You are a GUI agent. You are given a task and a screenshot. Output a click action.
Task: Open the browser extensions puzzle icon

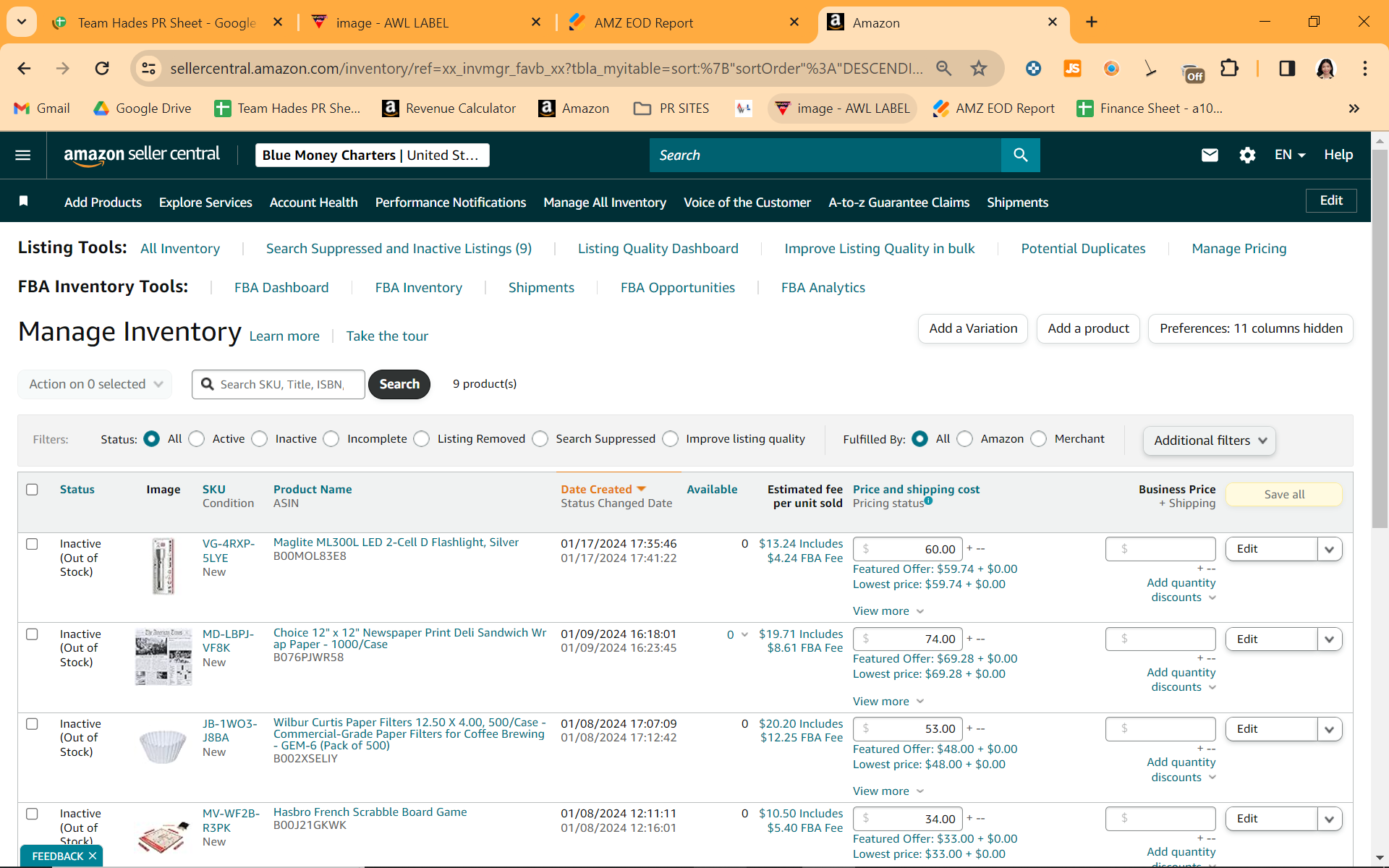[x=1229, y=68]
